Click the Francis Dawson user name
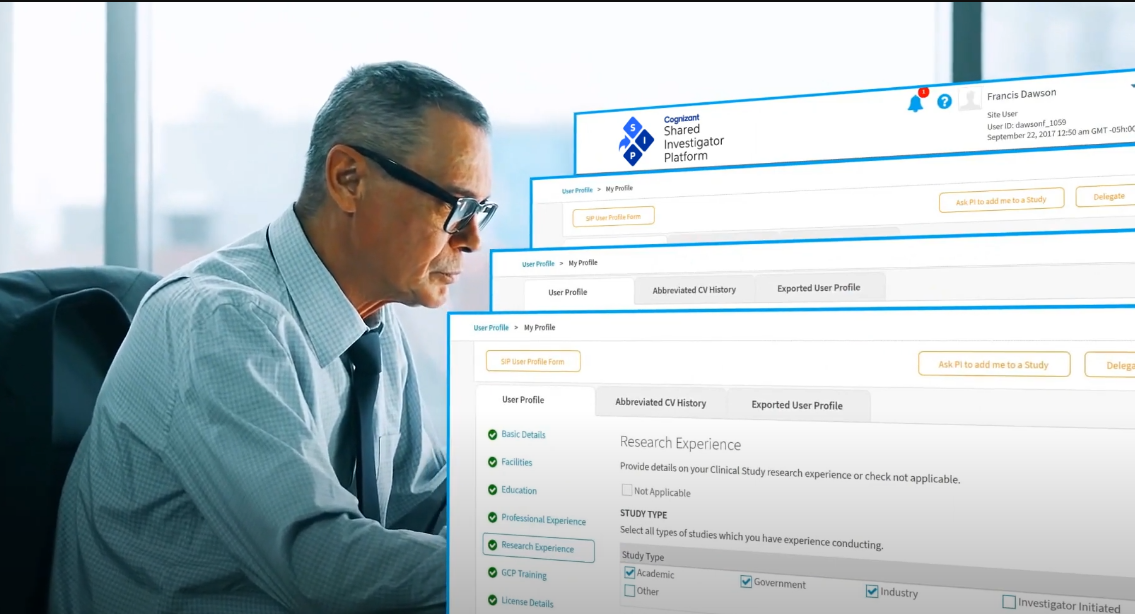Screen dimensions: 1135x614 pos(1021,95)
